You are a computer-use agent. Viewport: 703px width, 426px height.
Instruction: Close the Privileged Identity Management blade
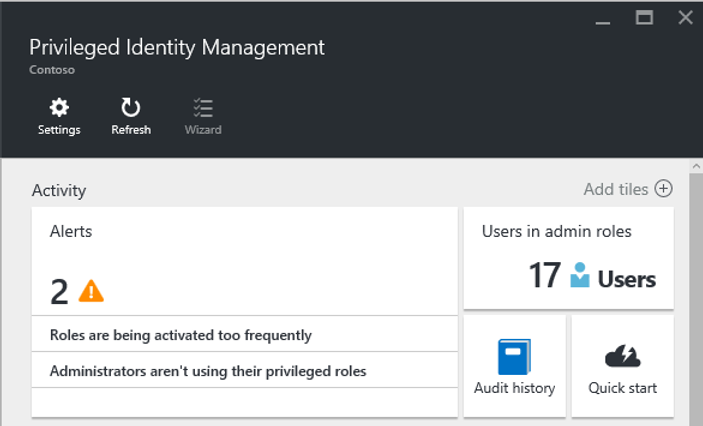685,18
